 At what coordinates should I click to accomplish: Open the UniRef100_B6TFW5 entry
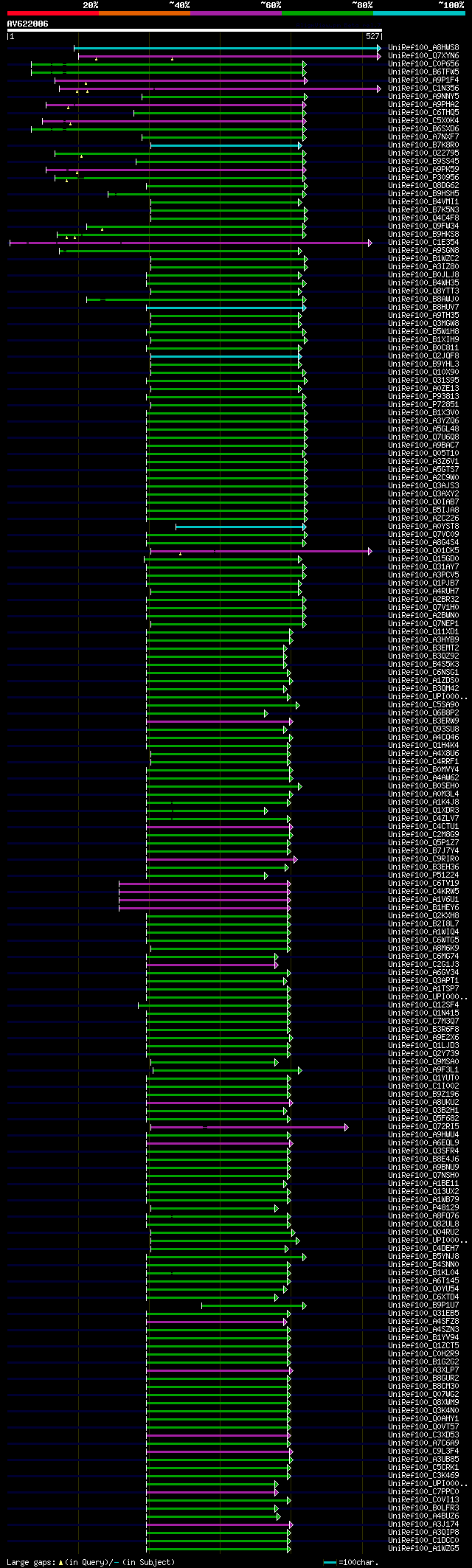point(423,72)
